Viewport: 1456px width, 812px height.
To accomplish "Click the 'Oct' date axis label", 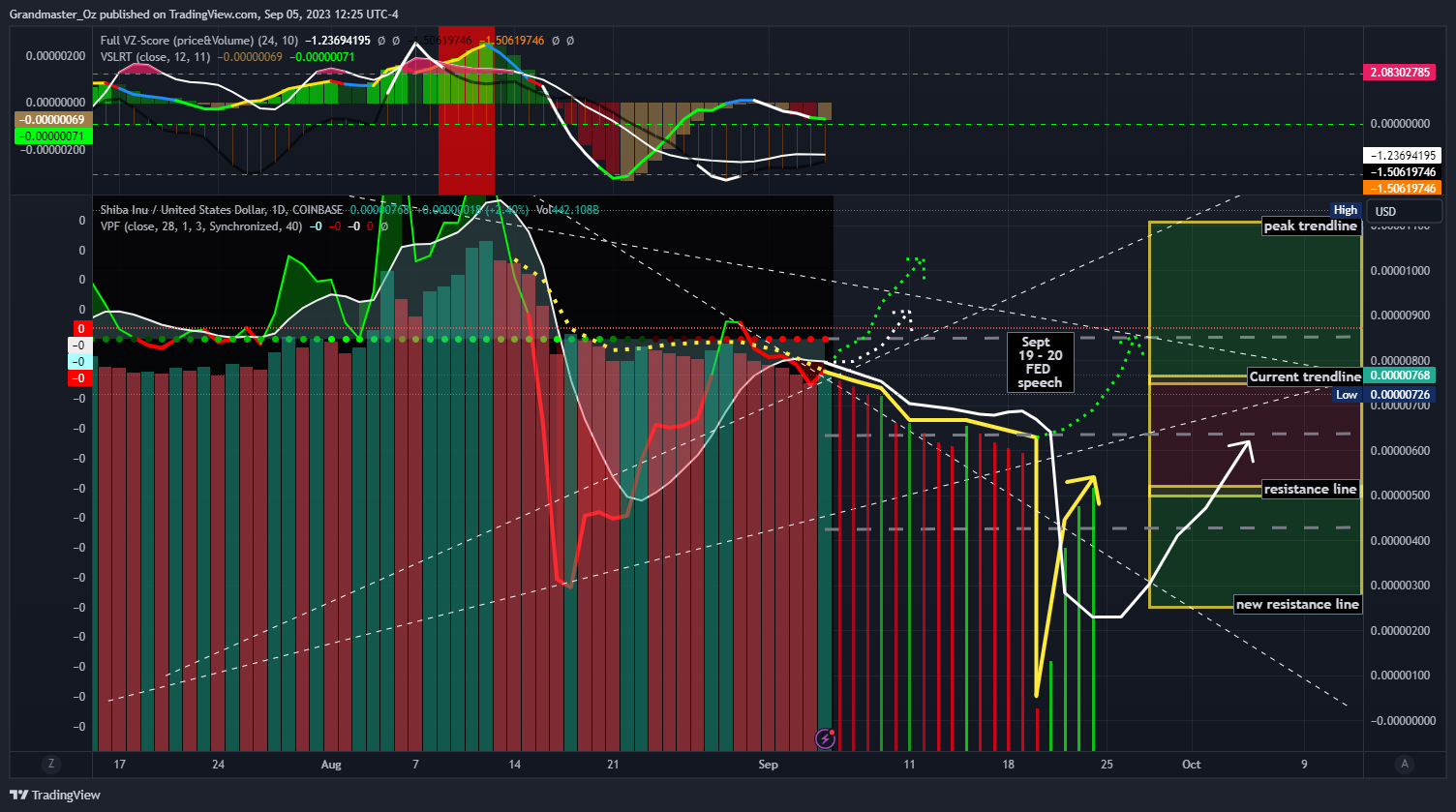I will (1192, 765).
